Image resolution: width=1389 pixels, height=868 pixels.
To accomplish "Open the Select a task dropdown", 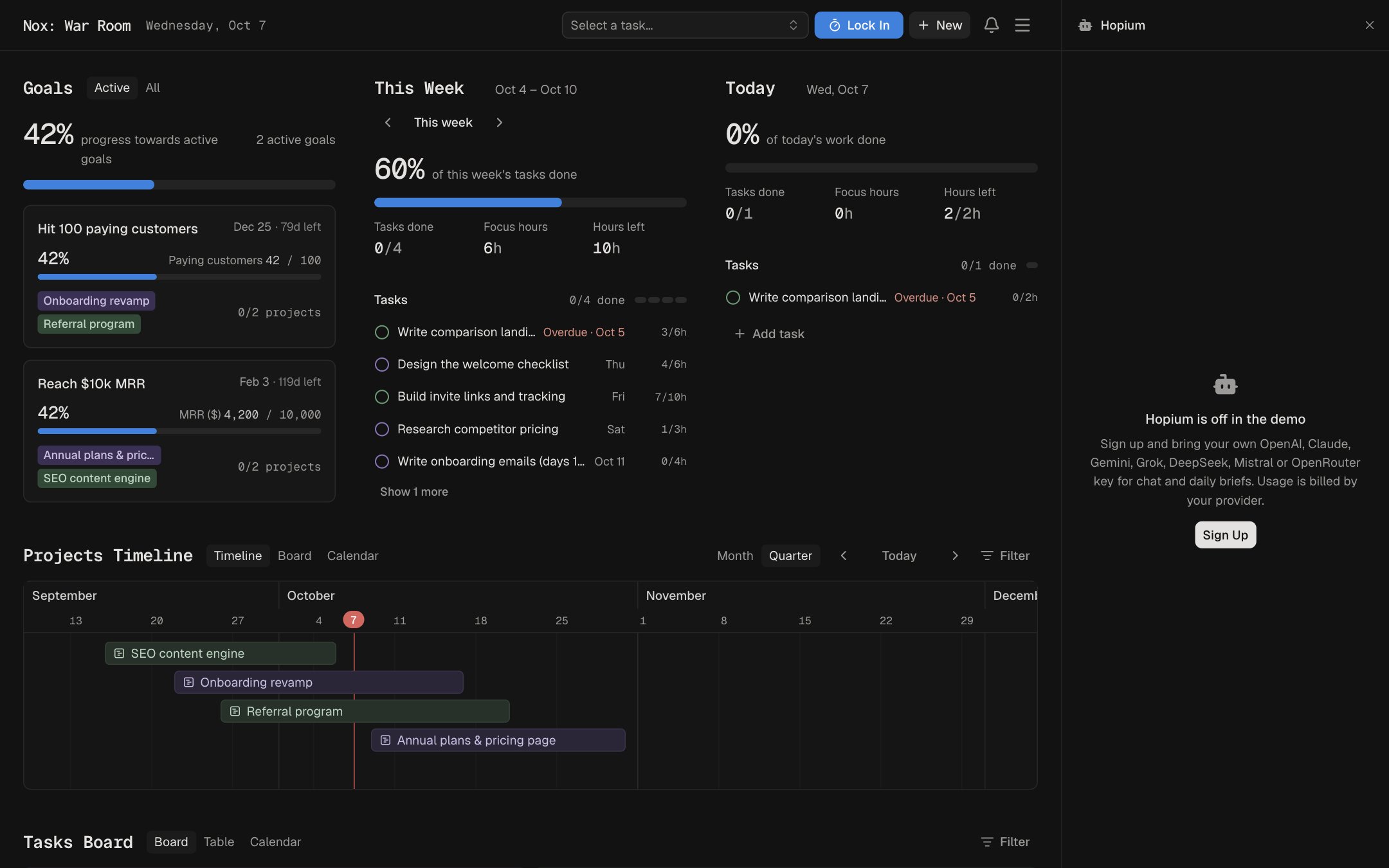I will pyautogui.click(x=685, y=25).
